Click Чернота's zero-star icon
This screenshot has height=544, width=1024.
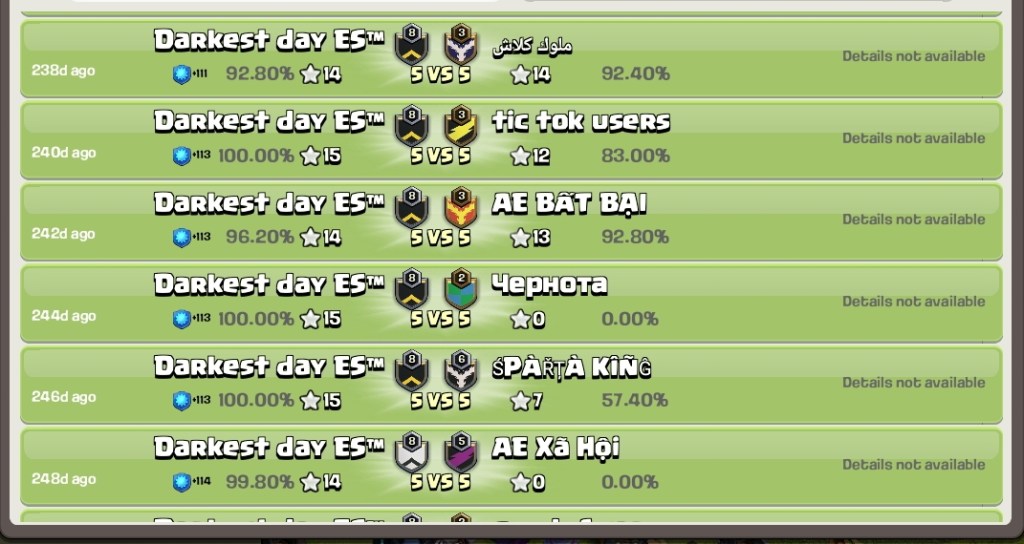tap(520, 319)
